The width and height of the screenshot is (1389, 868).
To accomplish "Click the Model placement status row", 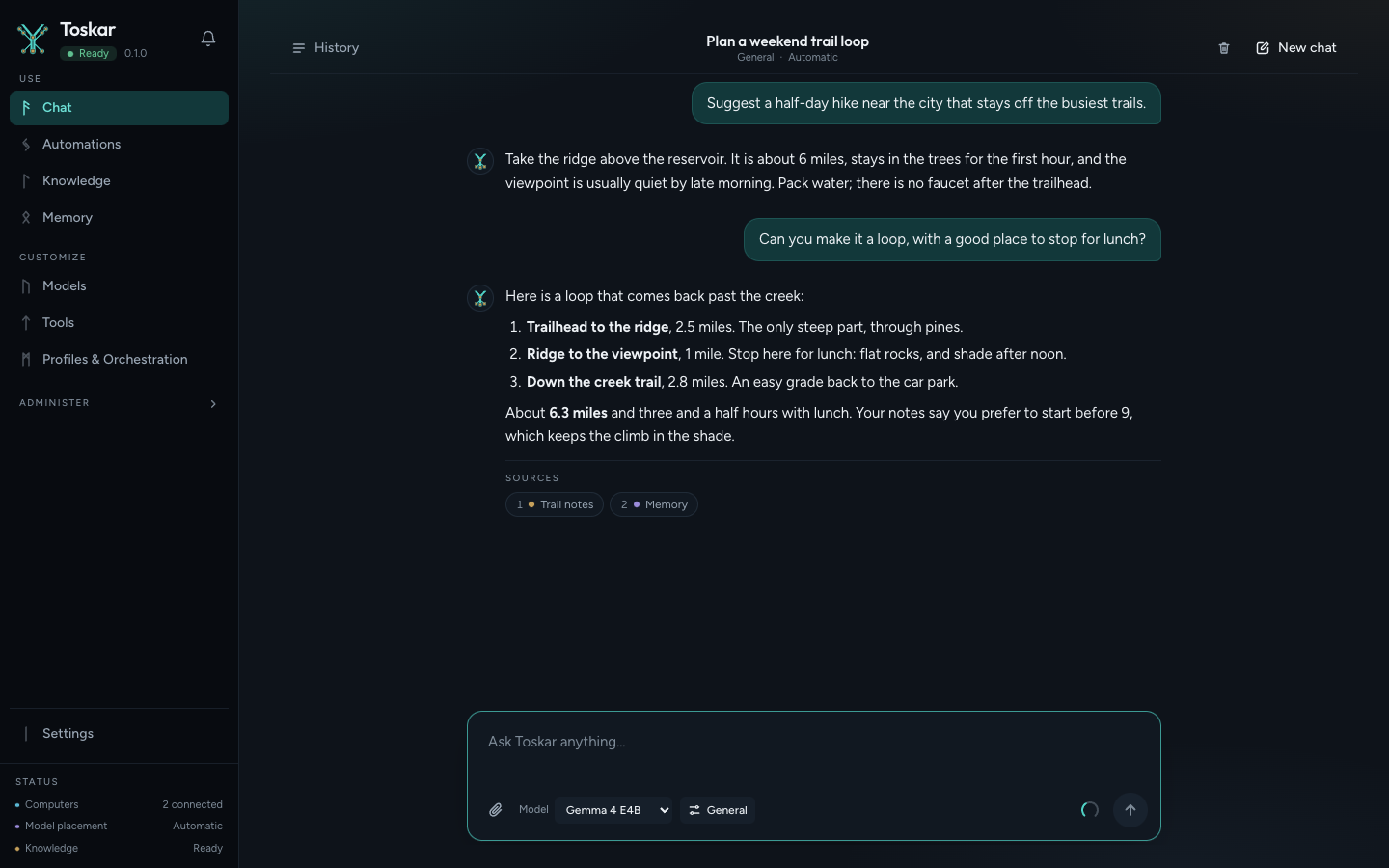I will 119,827.
